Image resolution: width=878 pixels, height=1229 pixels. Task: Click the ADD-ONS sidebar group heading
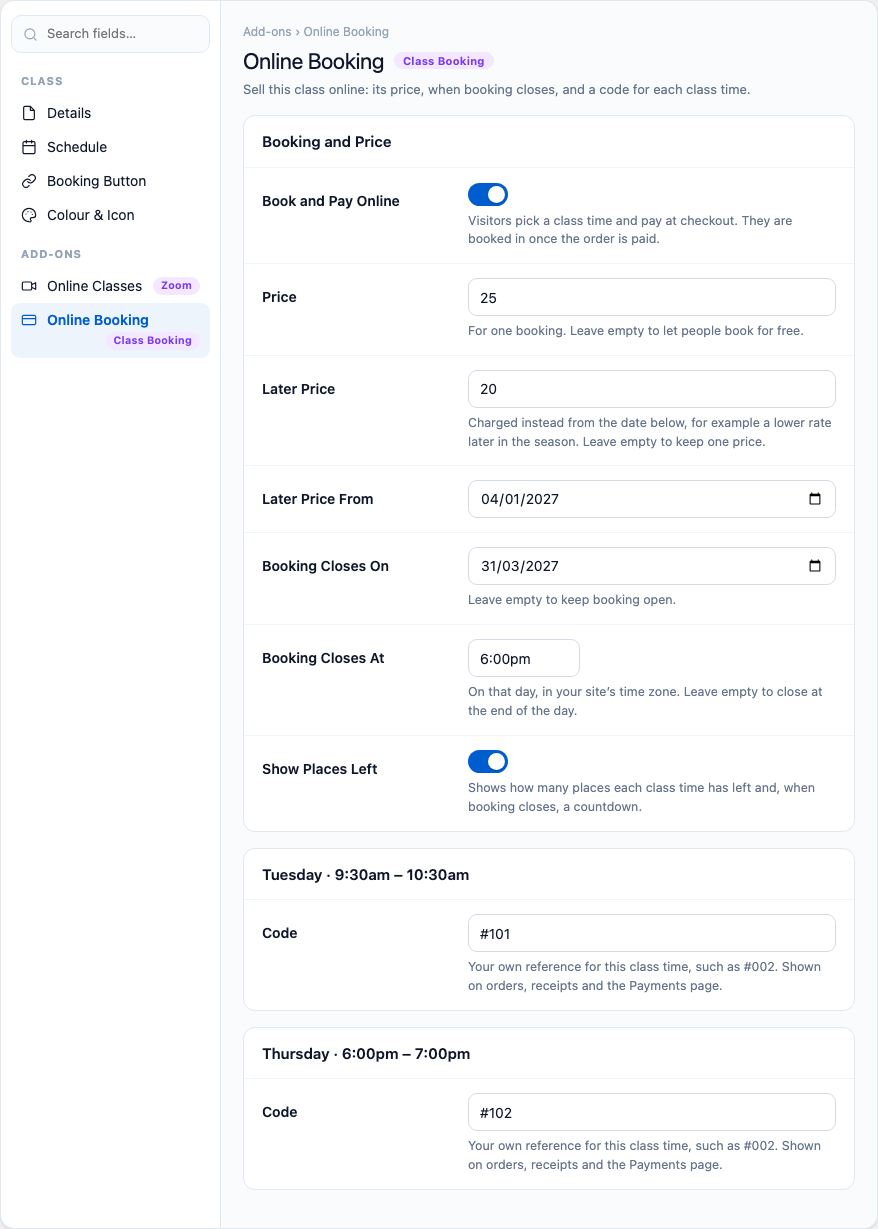[x=51, y=254]
